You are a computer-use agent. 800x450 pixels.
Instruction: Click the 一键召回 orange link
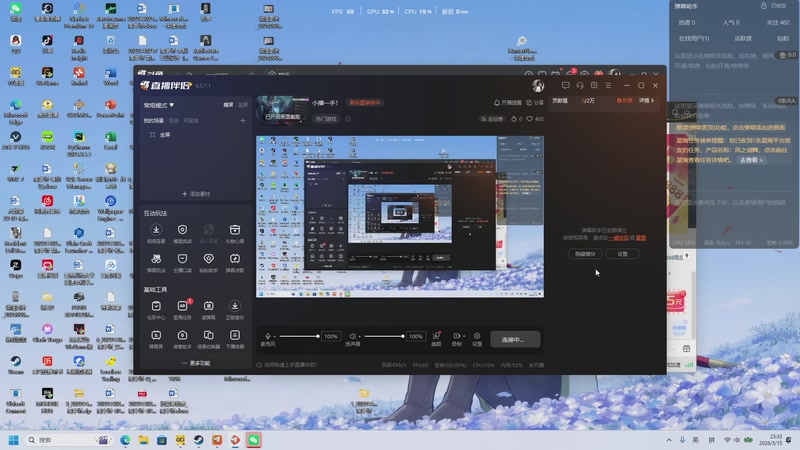(618, 238)
